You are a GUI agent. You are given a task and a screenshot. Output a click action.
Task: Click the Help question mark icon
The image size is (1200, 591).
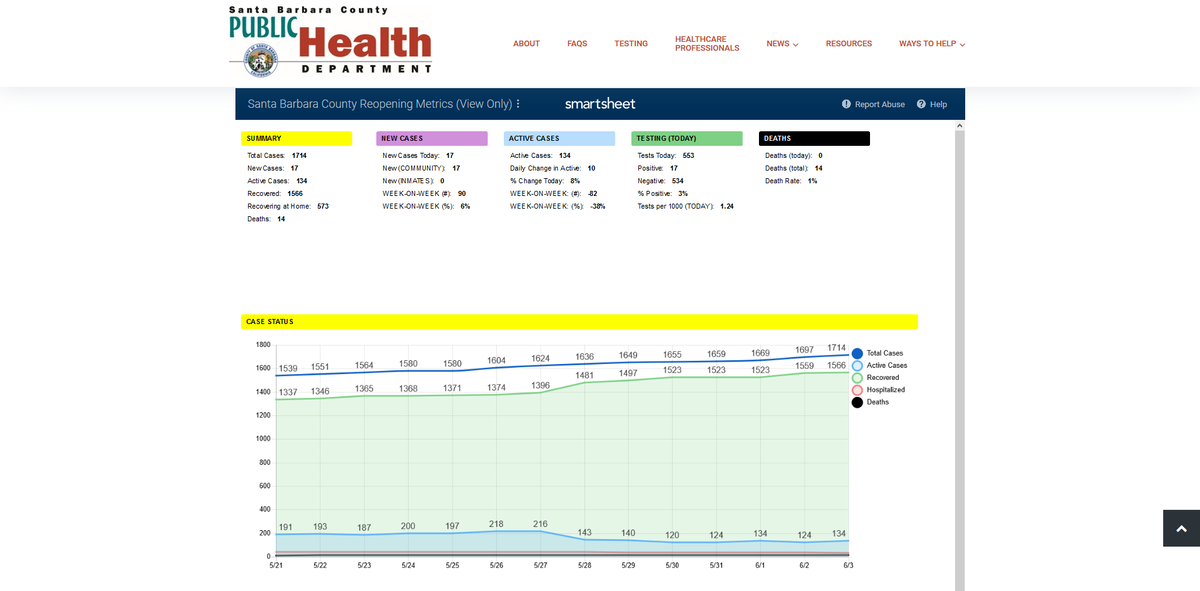(921, 104)
